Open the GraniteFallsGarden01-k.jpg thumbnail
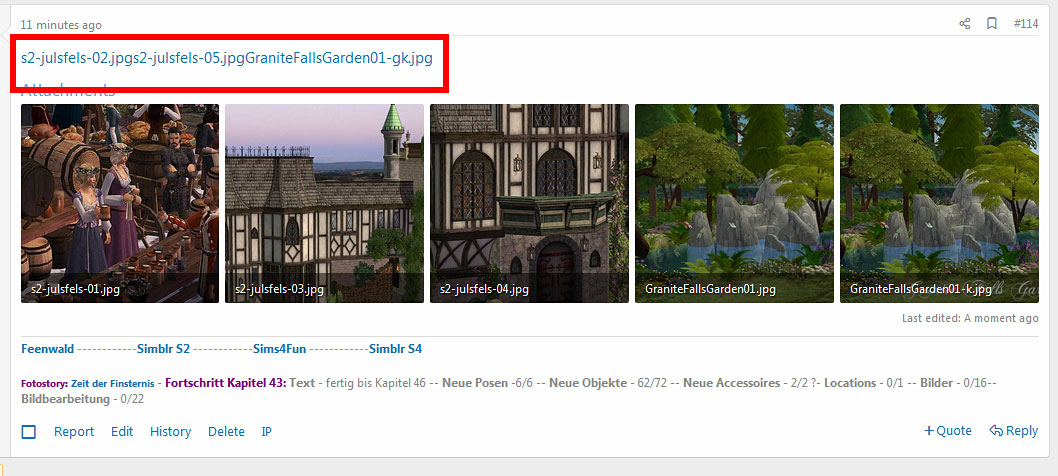 tap(939, 203)
